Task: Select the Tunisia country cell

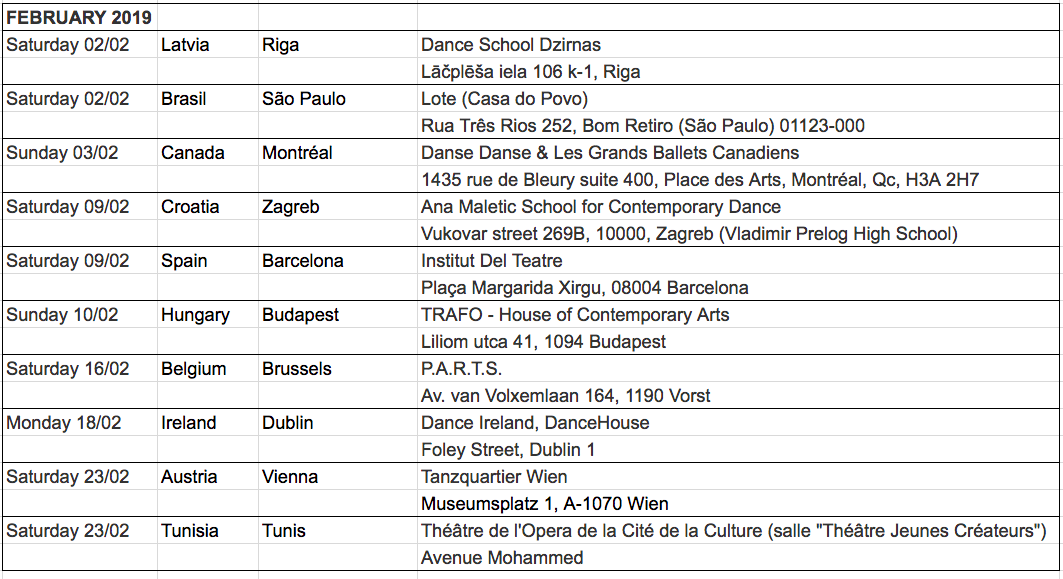Action: click(207, 531)
